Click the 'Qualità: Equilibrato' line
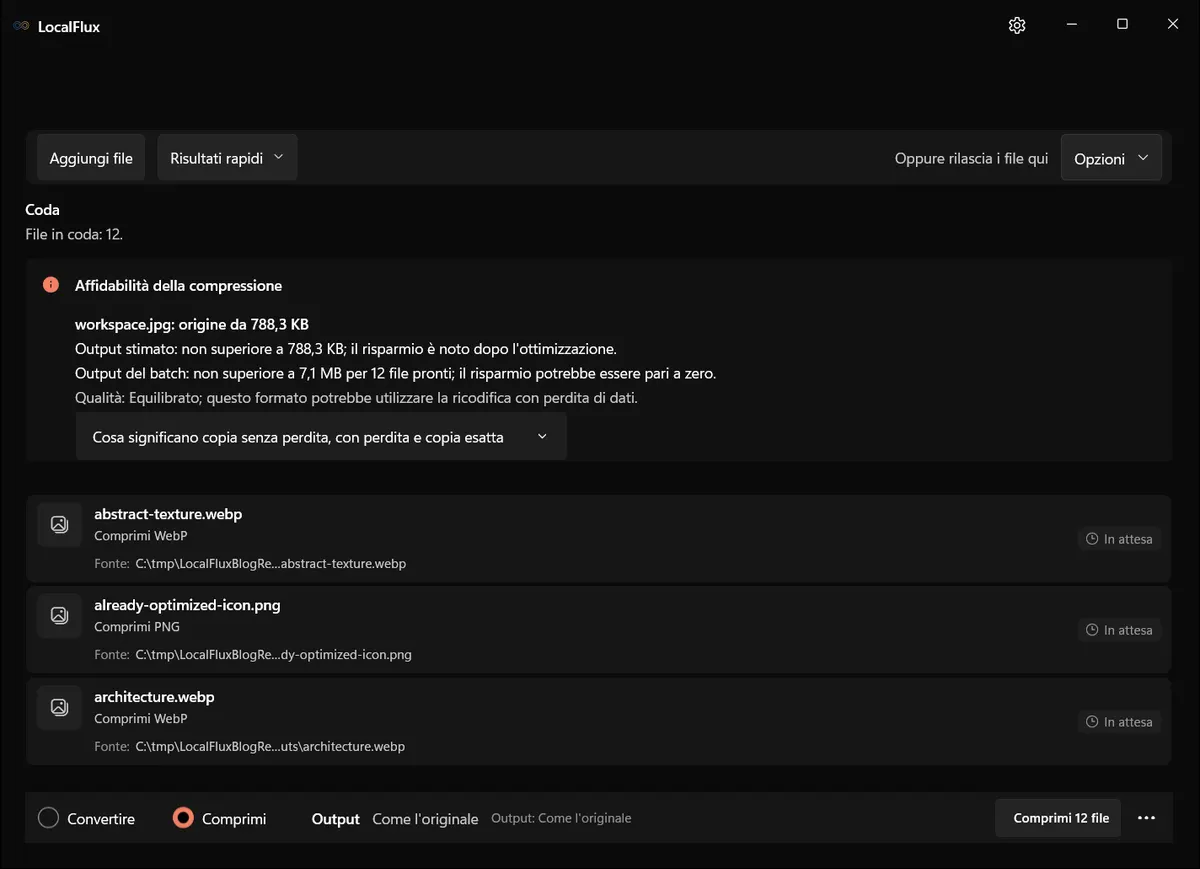 pos(356,397)
